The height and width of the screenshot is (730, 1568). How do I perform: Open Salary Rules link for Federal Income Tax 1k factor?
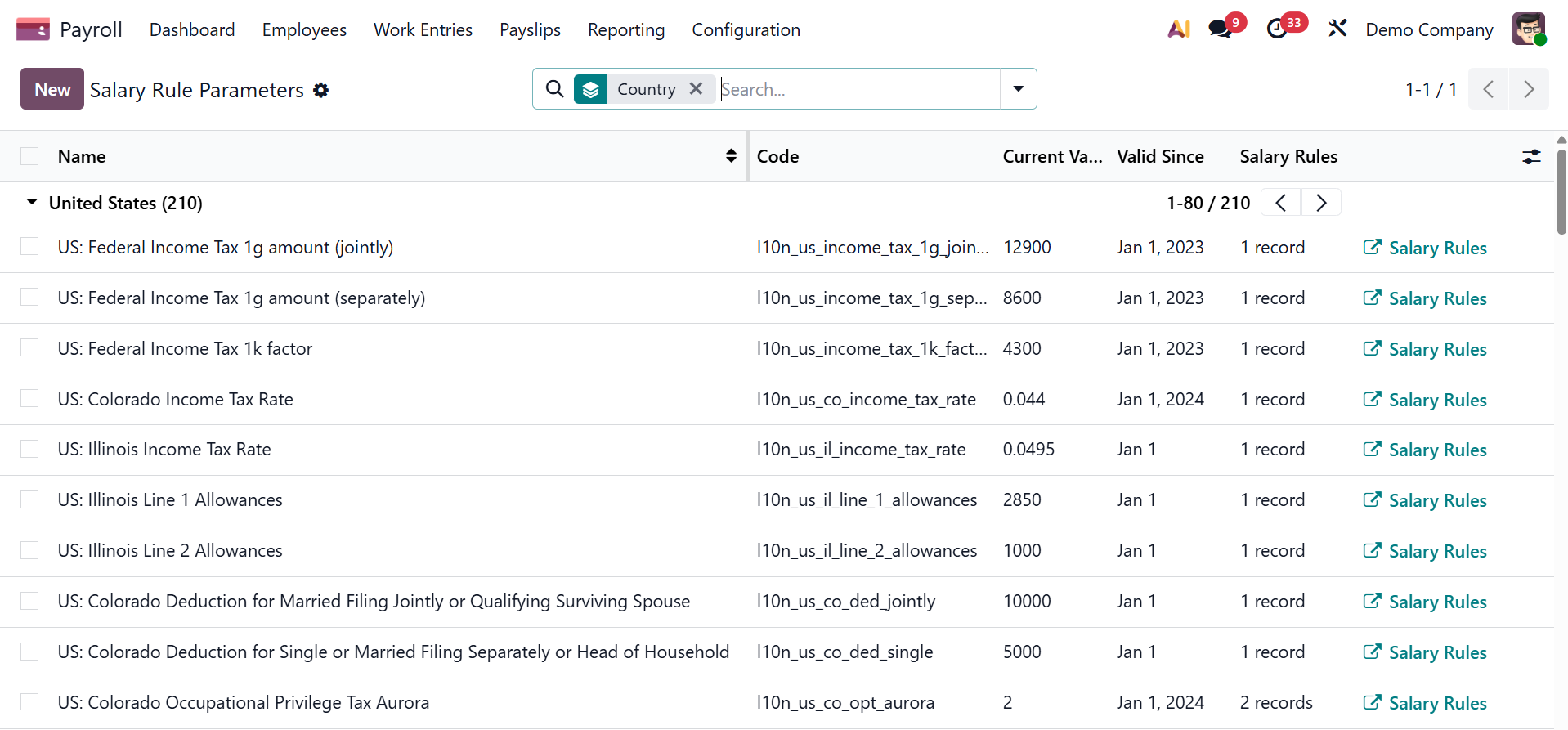tap(1425, 349)
